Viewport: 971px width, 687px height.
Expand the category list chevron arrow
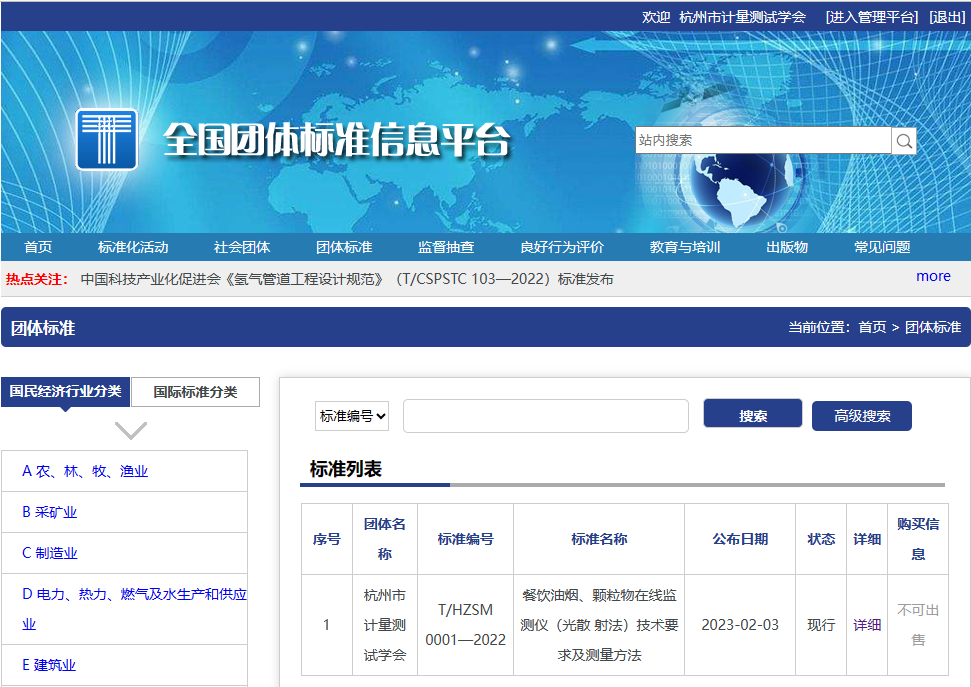(x=131, y=431)
